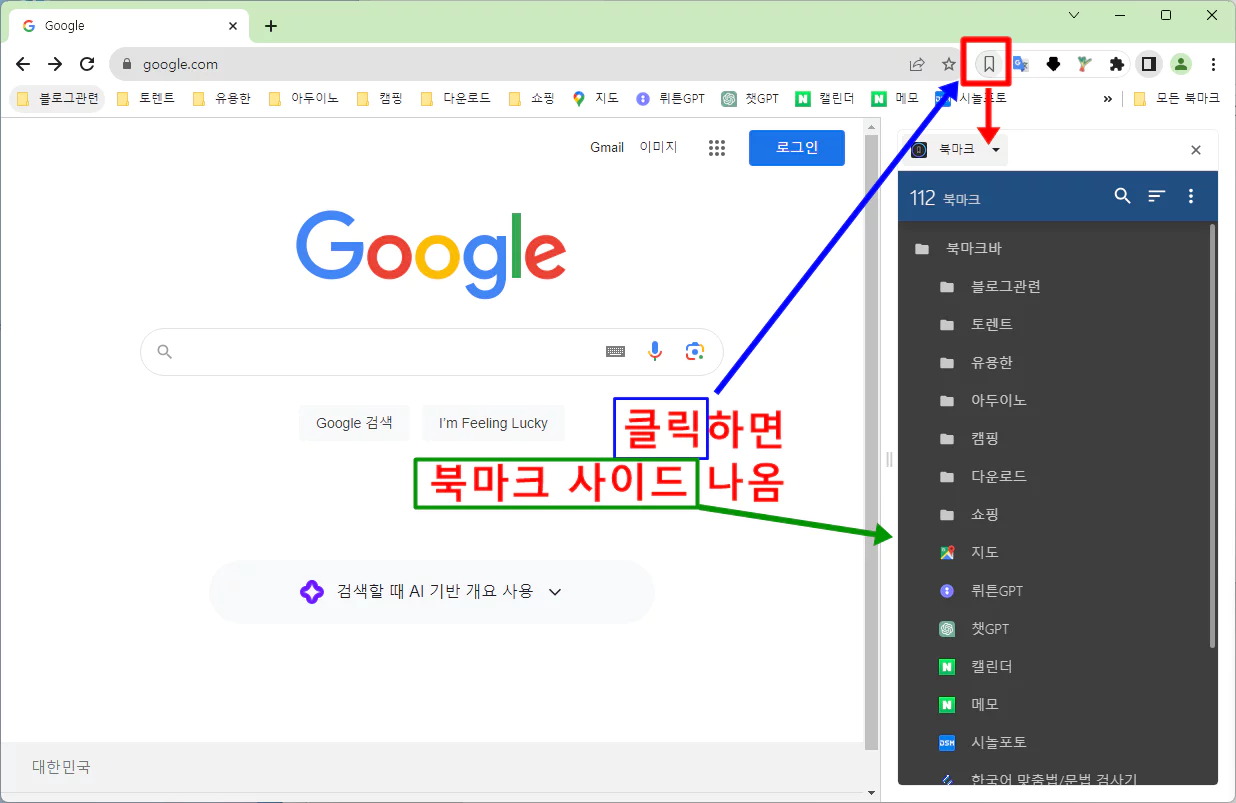
Task: Open 블로그관련 folder on the bookmarks bar
Action: 58,99
